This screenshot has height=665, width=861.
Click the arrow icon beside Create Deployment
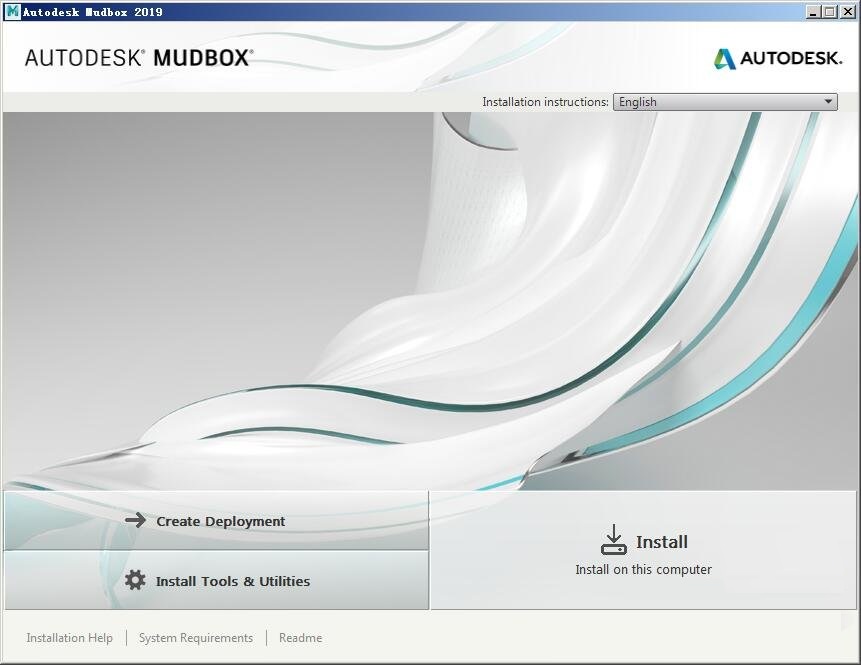click(x=135, y=521)
